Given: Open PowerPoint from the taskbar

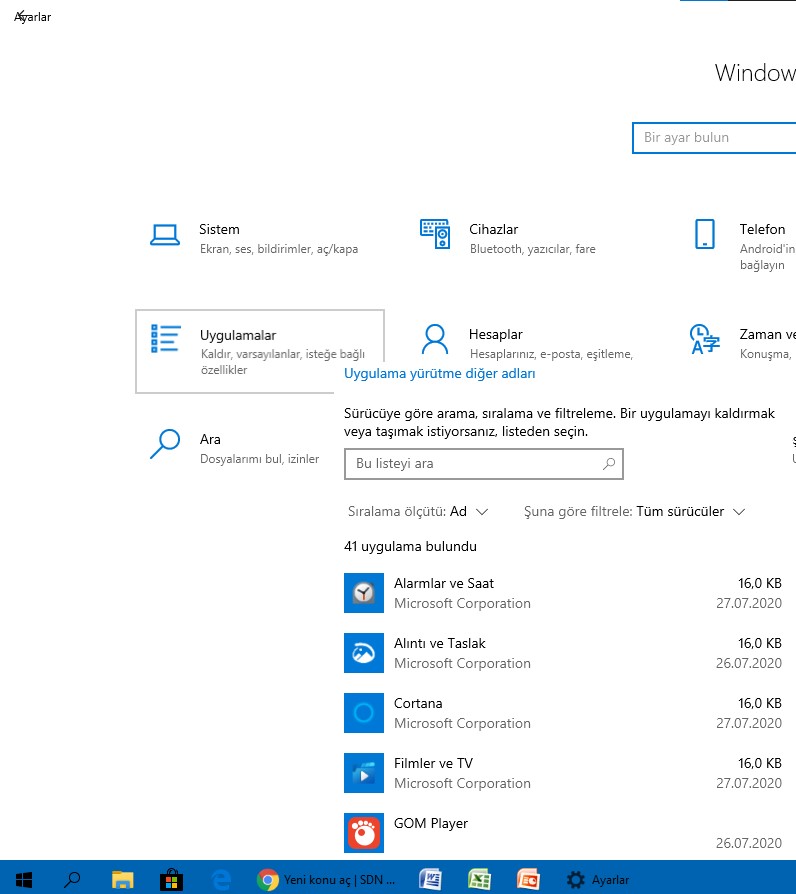Looking at the screenshot, I should tap(529, 880).
